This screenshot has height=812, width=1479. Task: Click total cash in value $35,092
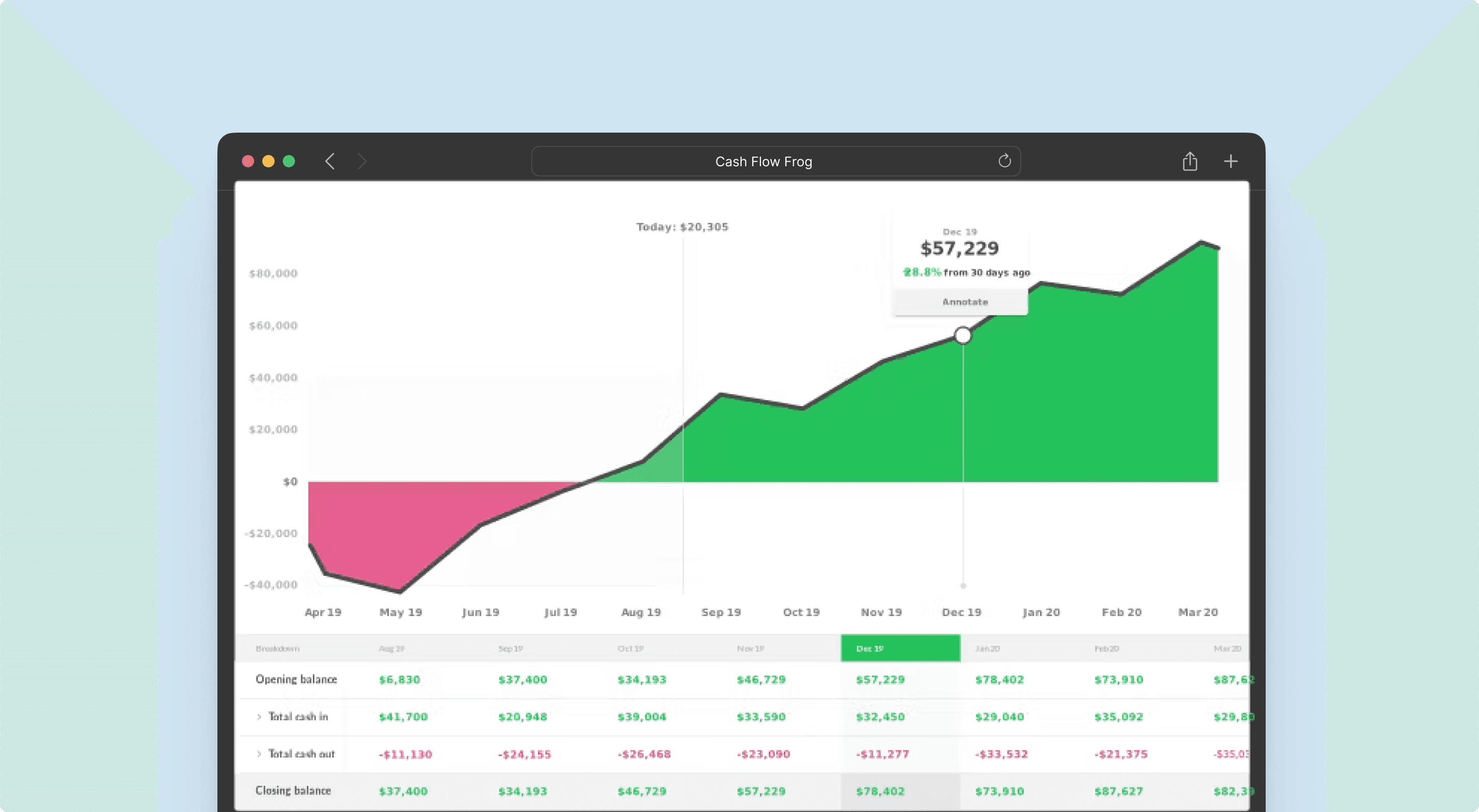(1119, 717)
